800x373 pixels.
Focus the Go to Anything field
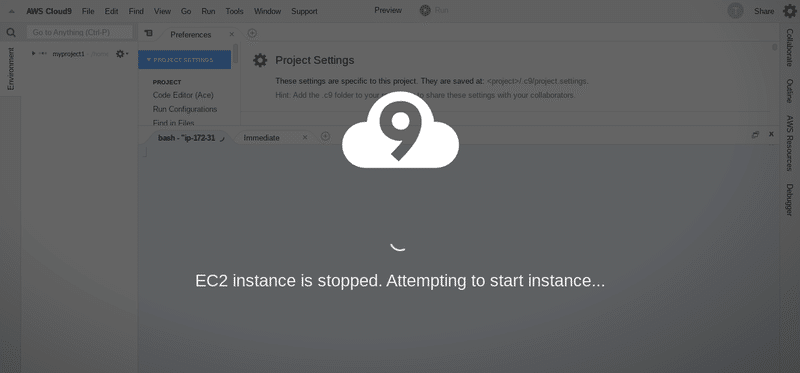(x=80, y=32)
